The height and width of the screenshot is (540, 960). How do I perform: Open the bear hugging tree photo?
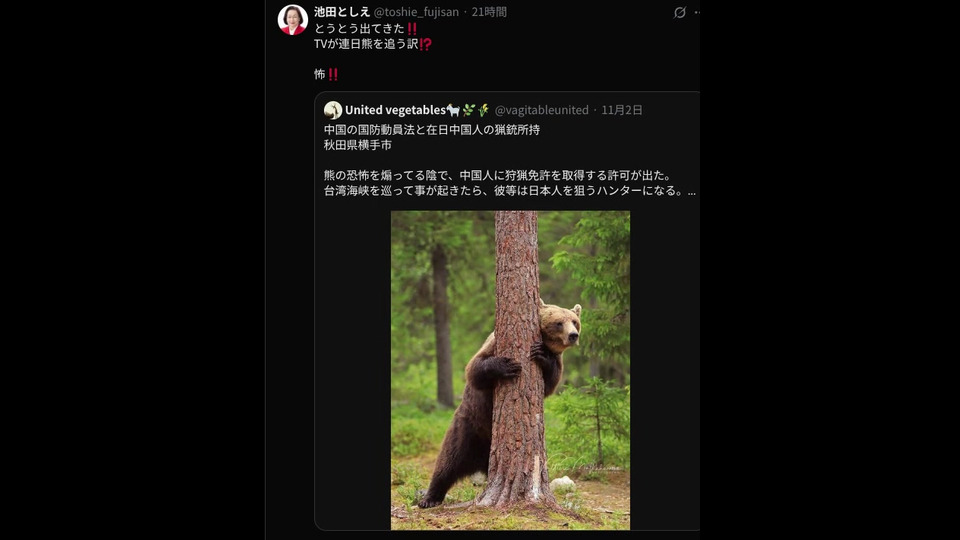click(x=510, y=370)
